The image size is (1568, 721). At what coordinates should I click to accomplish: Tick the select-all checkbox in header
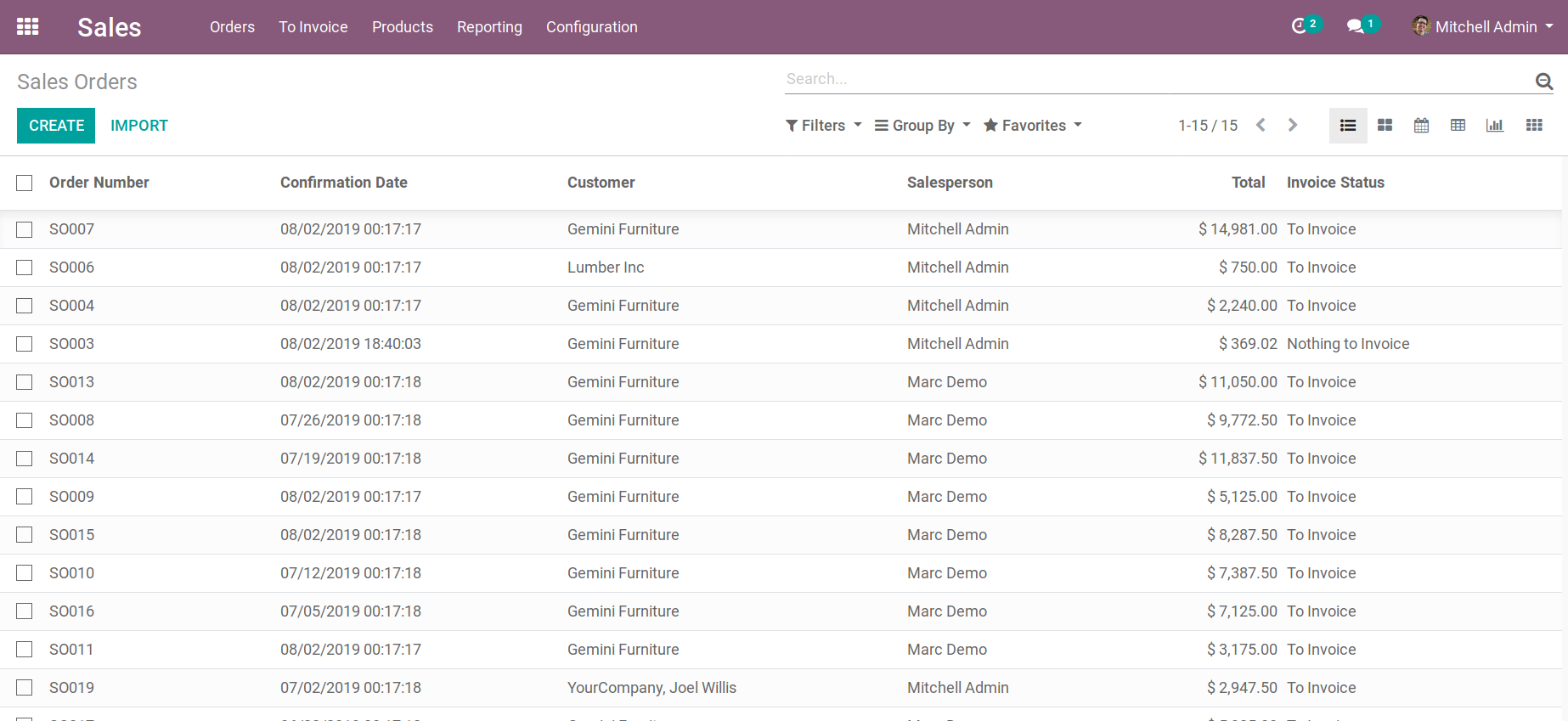[25, 183]
